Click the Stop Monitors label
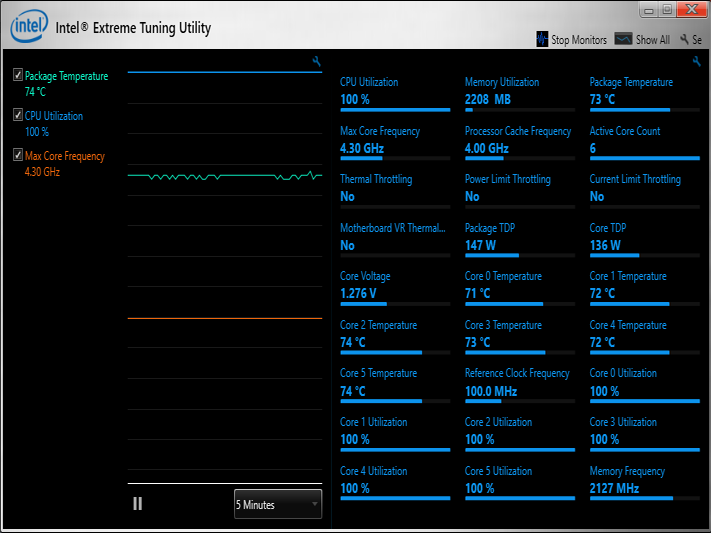 point(579,40)
